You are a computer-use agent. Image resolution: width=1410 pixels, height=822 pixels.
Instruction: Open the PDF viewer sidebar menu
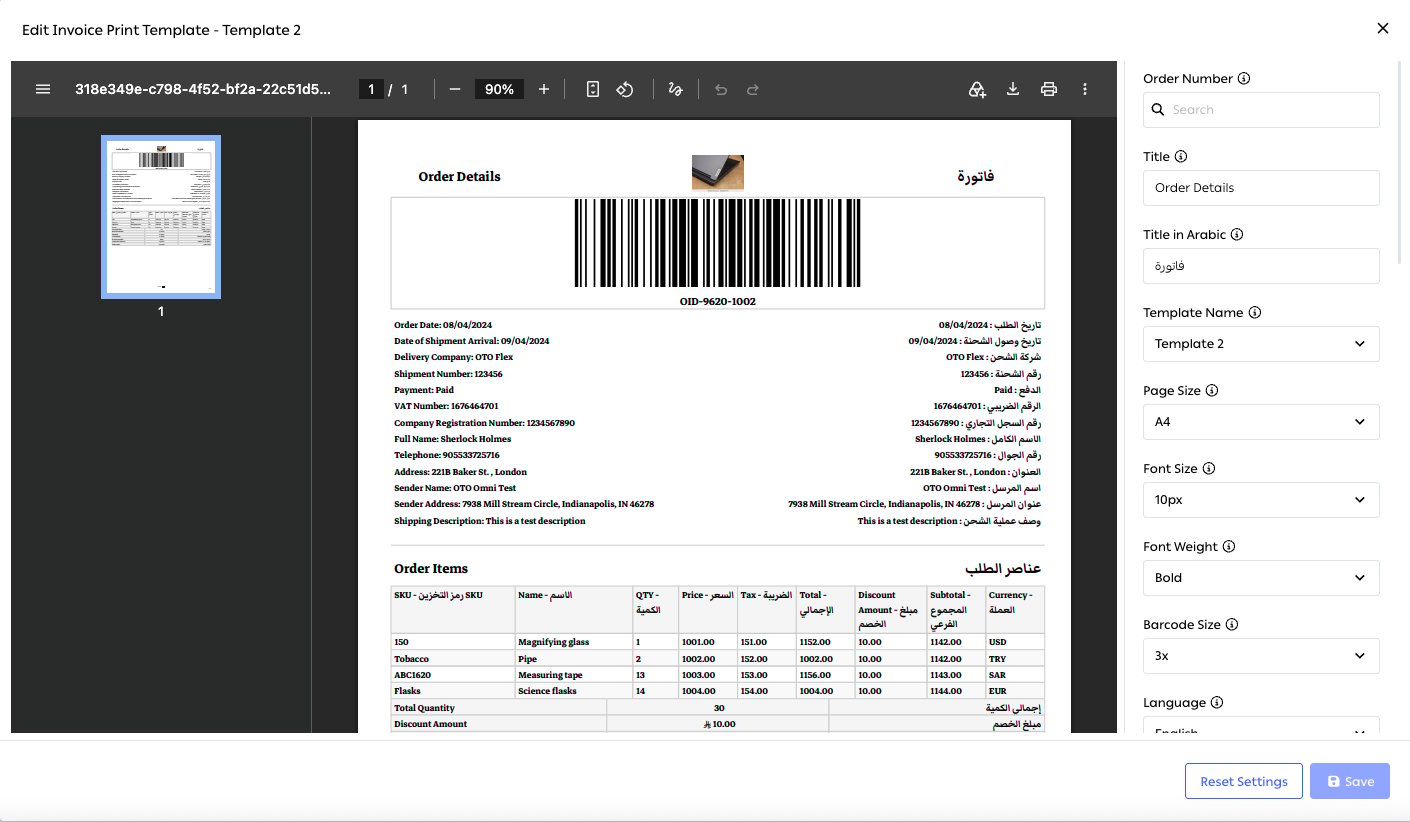coord(43,89)
